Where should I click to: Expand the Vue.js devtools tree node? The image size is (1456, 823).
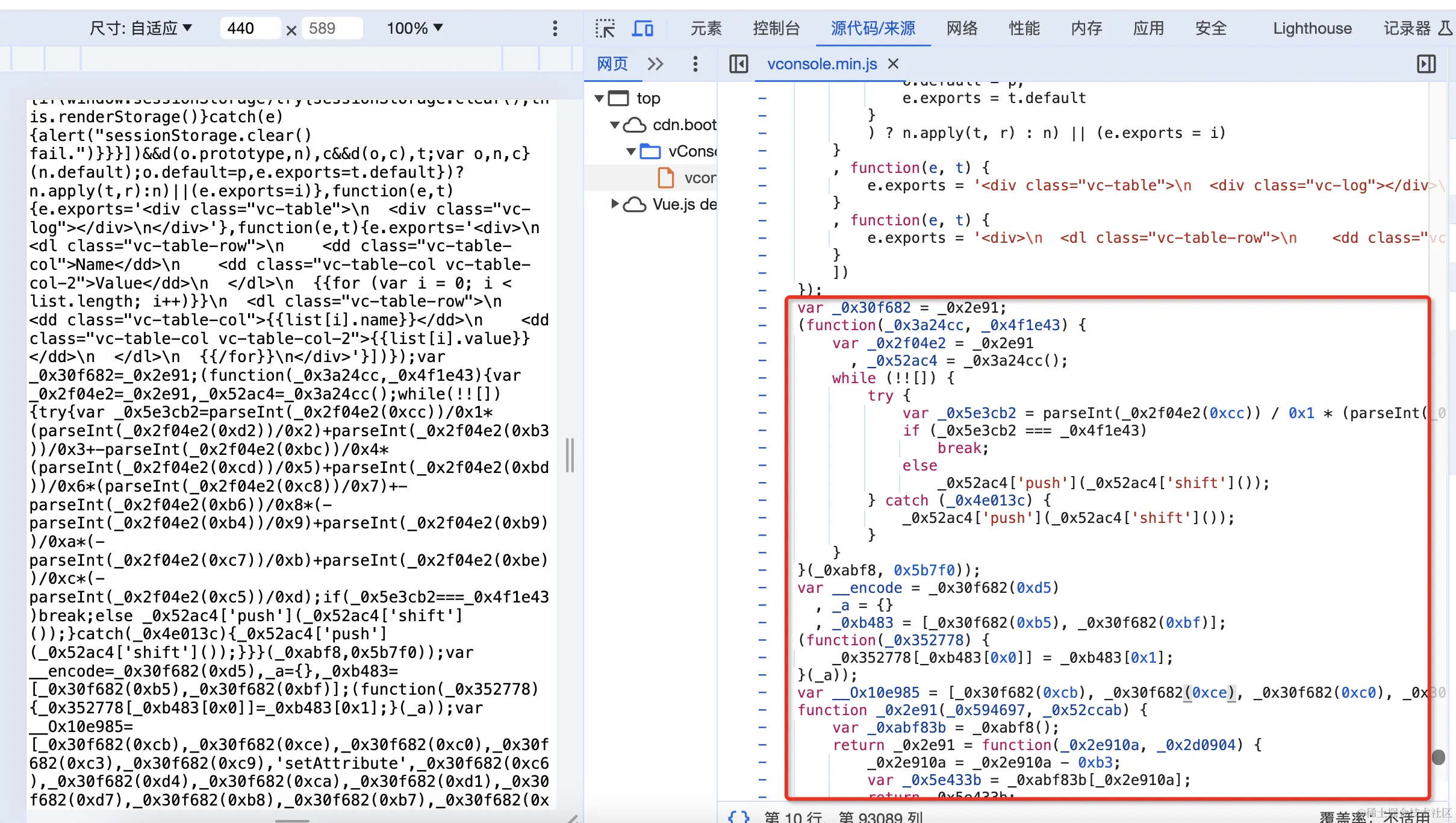click(x=614, y=204)
